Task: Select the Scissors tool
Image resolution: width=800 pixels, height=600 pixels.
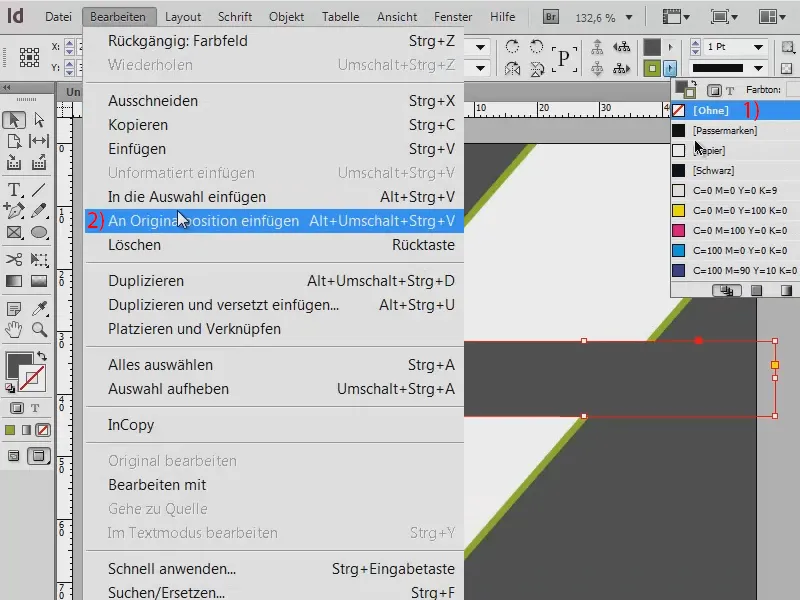Action: pyautogui.click(x=14, y=259)
